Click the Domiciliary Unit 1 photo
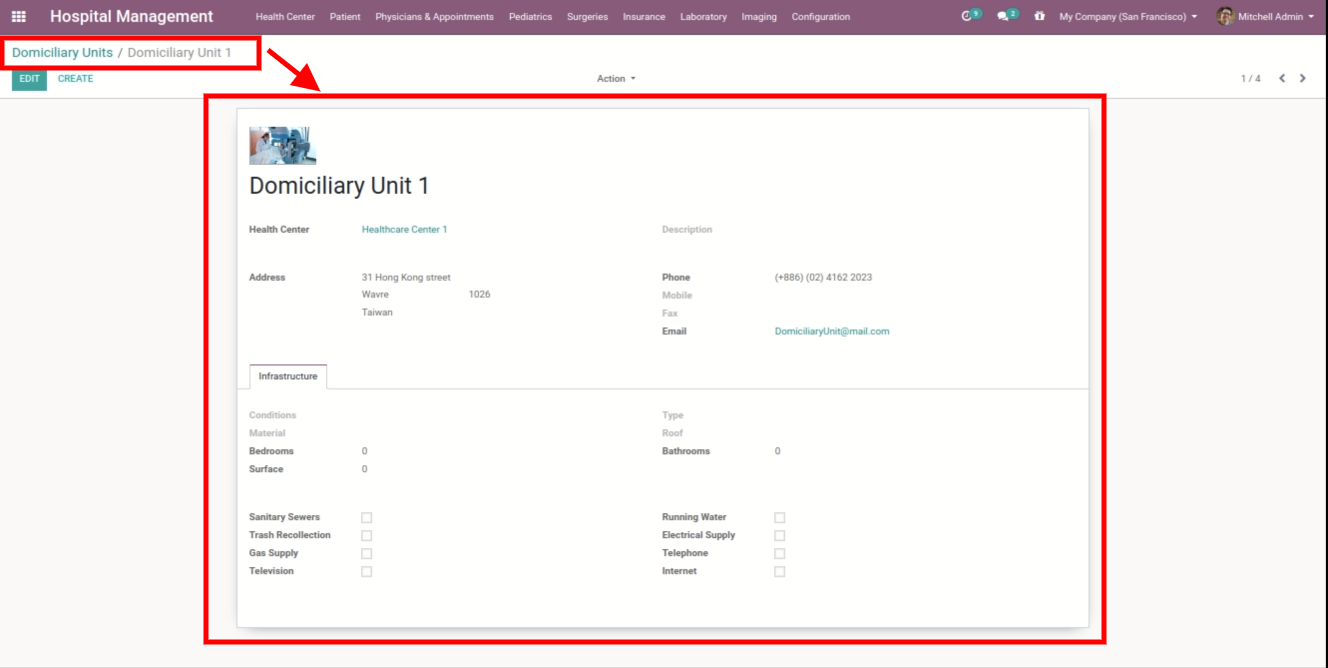1328x668 pixels. click(x=282, y=145)
